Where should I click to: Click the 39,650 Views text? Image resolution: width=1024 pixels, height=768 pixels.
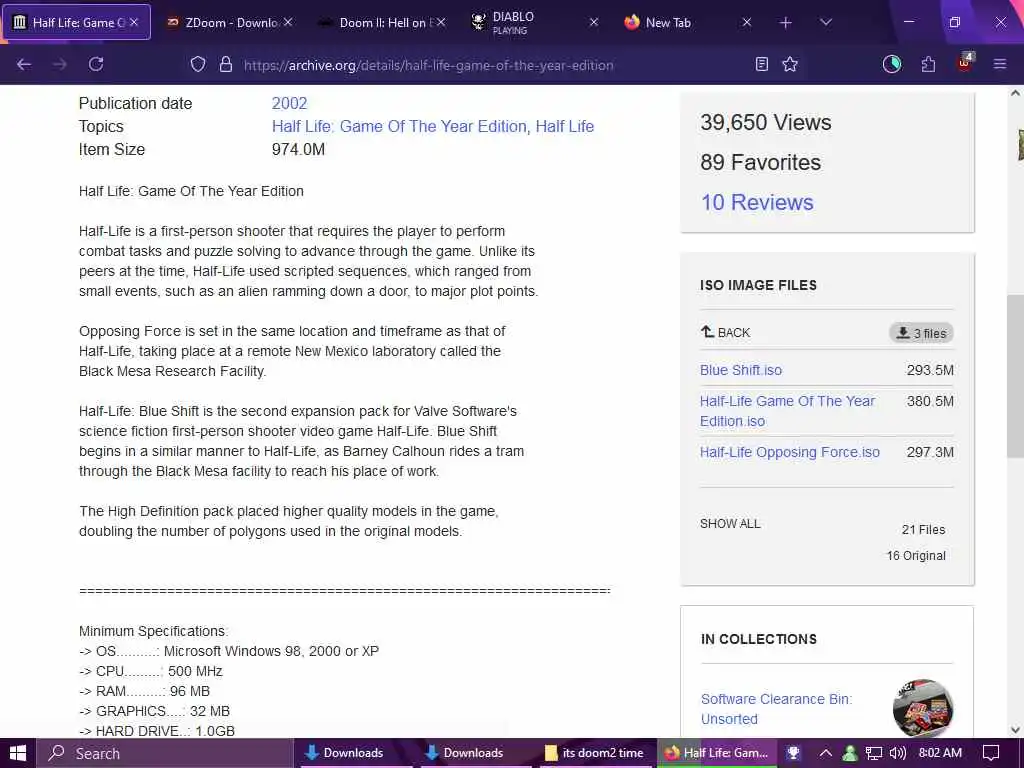[x=766, y=122]
